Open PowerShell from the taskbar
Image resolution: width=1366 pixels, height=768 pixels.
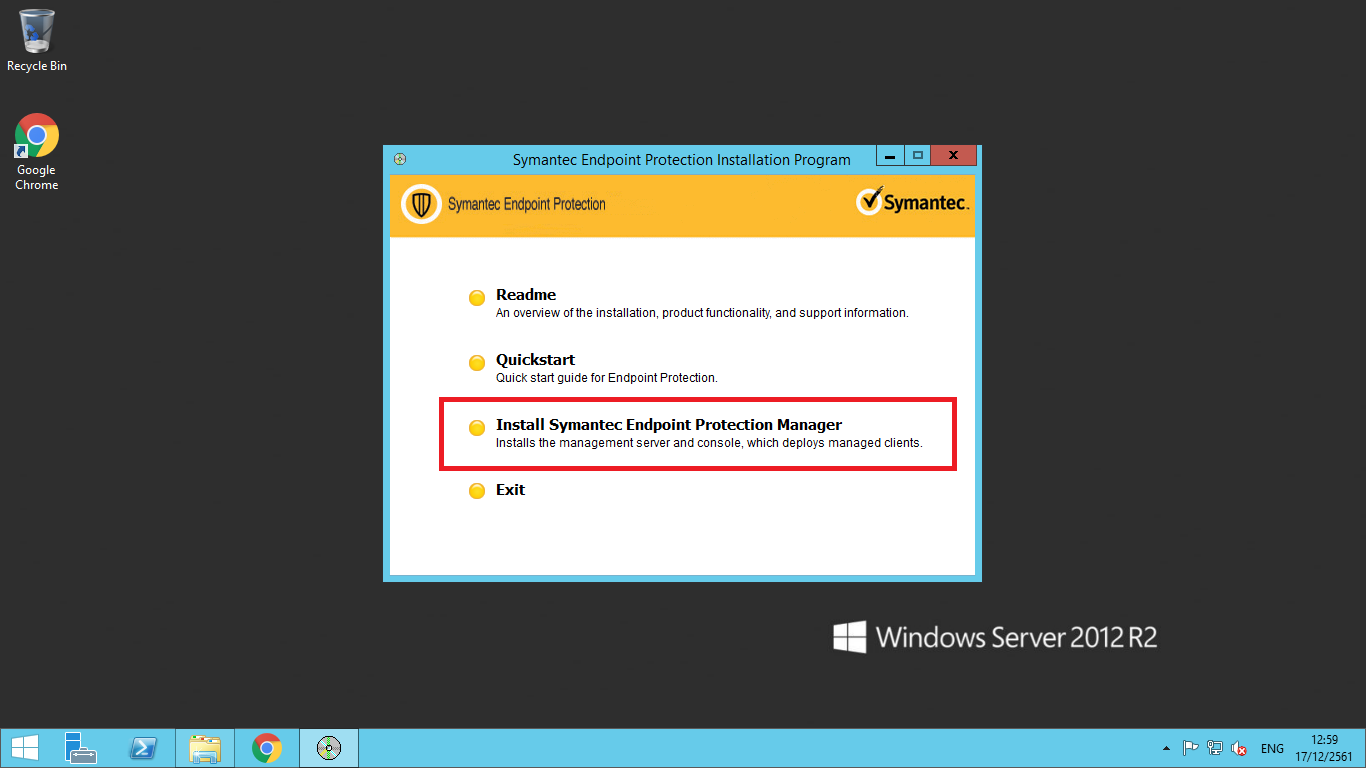[144, 748]
